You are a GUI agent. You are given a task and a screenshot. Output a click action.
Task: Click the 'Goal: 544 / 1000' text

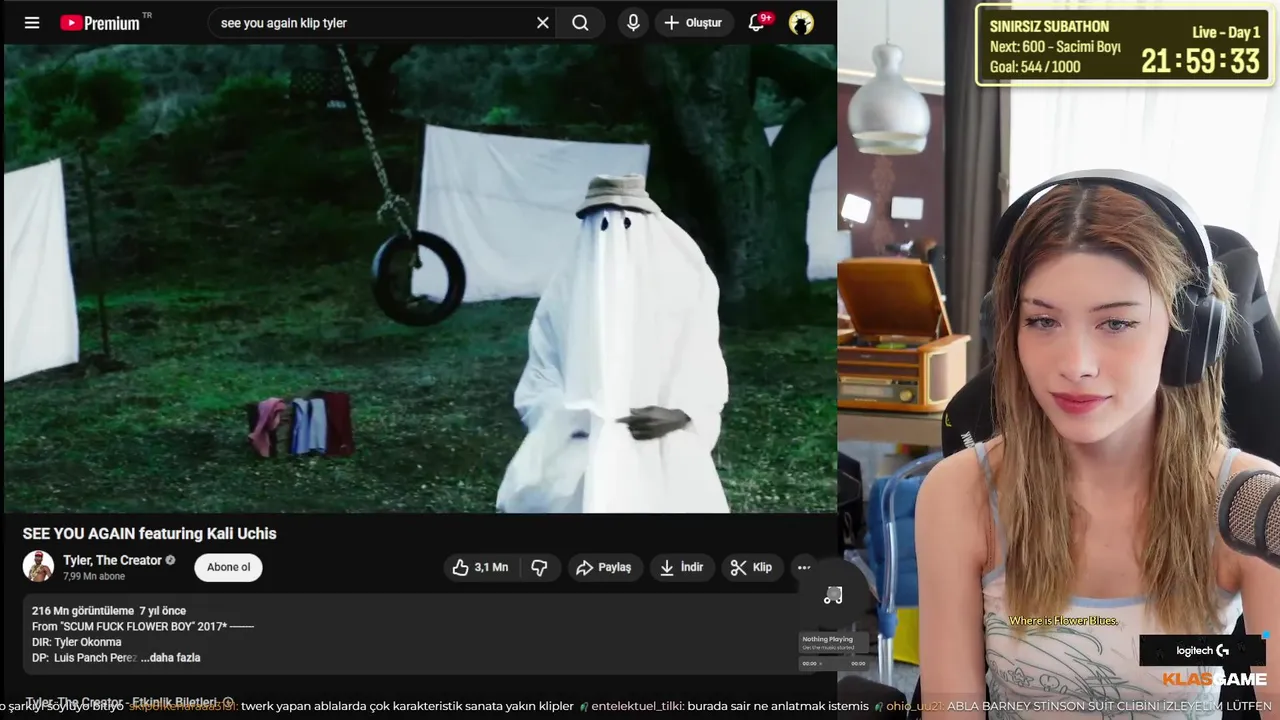1035,67
